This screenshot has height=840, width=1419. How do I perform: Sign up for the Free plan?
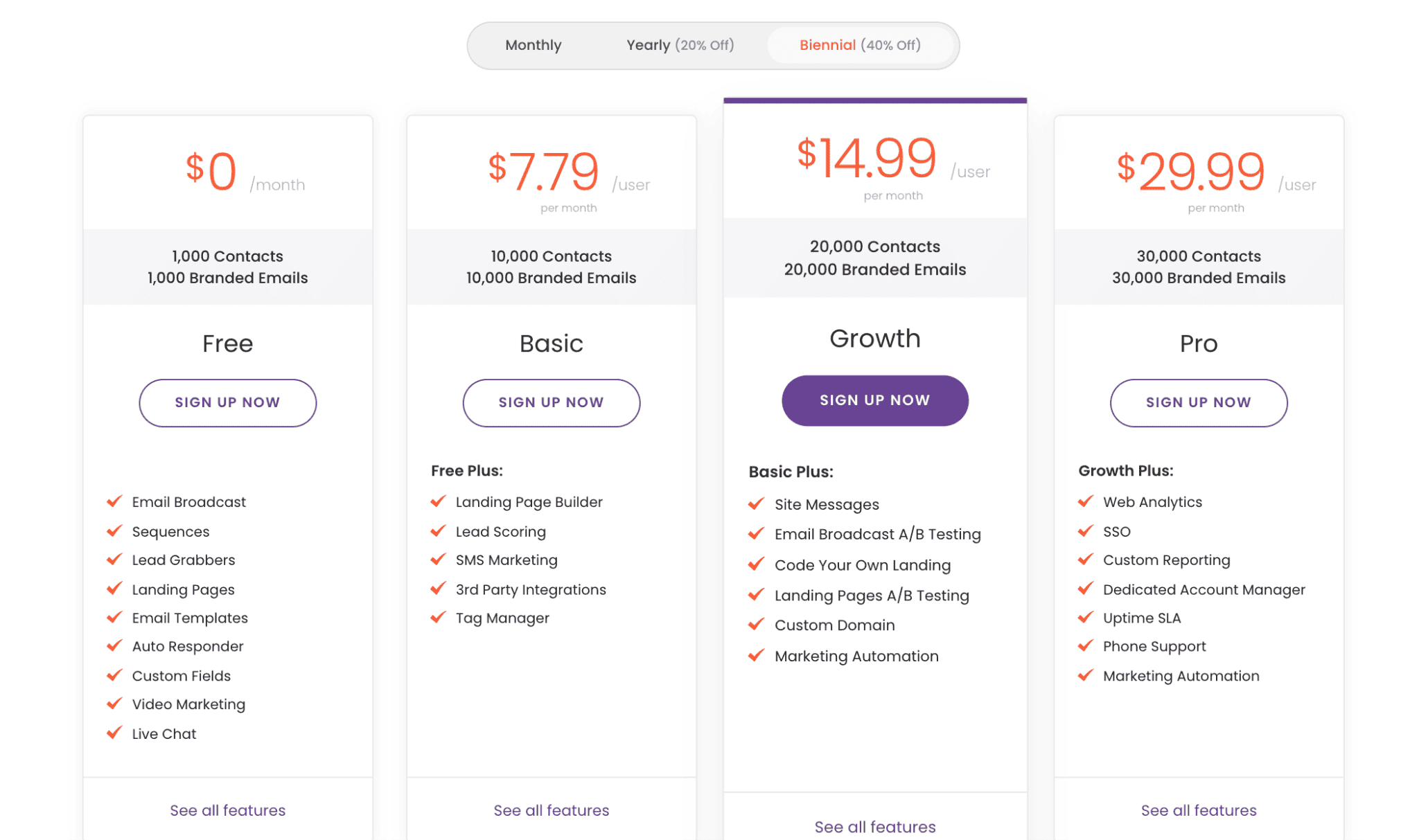[227, 402]
